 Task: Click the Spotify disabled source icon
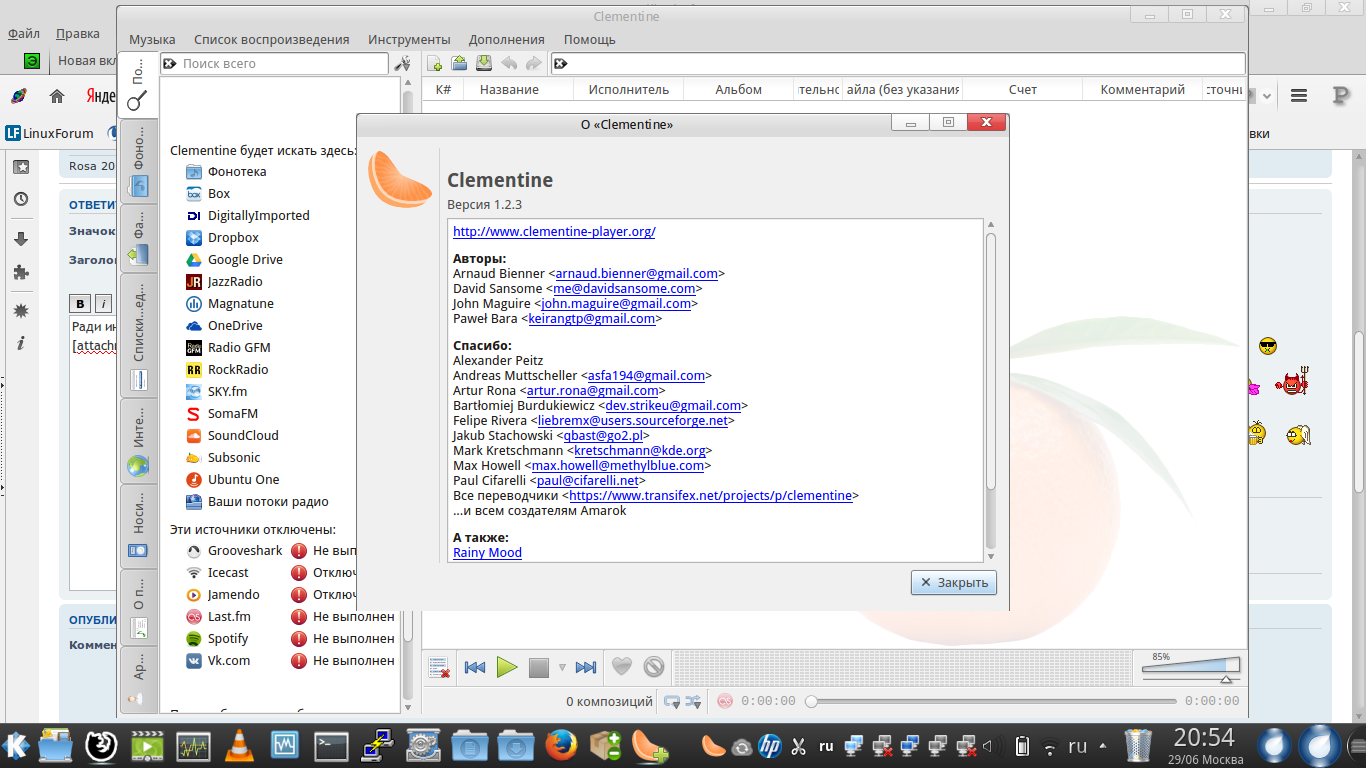(x=194, y=639)
